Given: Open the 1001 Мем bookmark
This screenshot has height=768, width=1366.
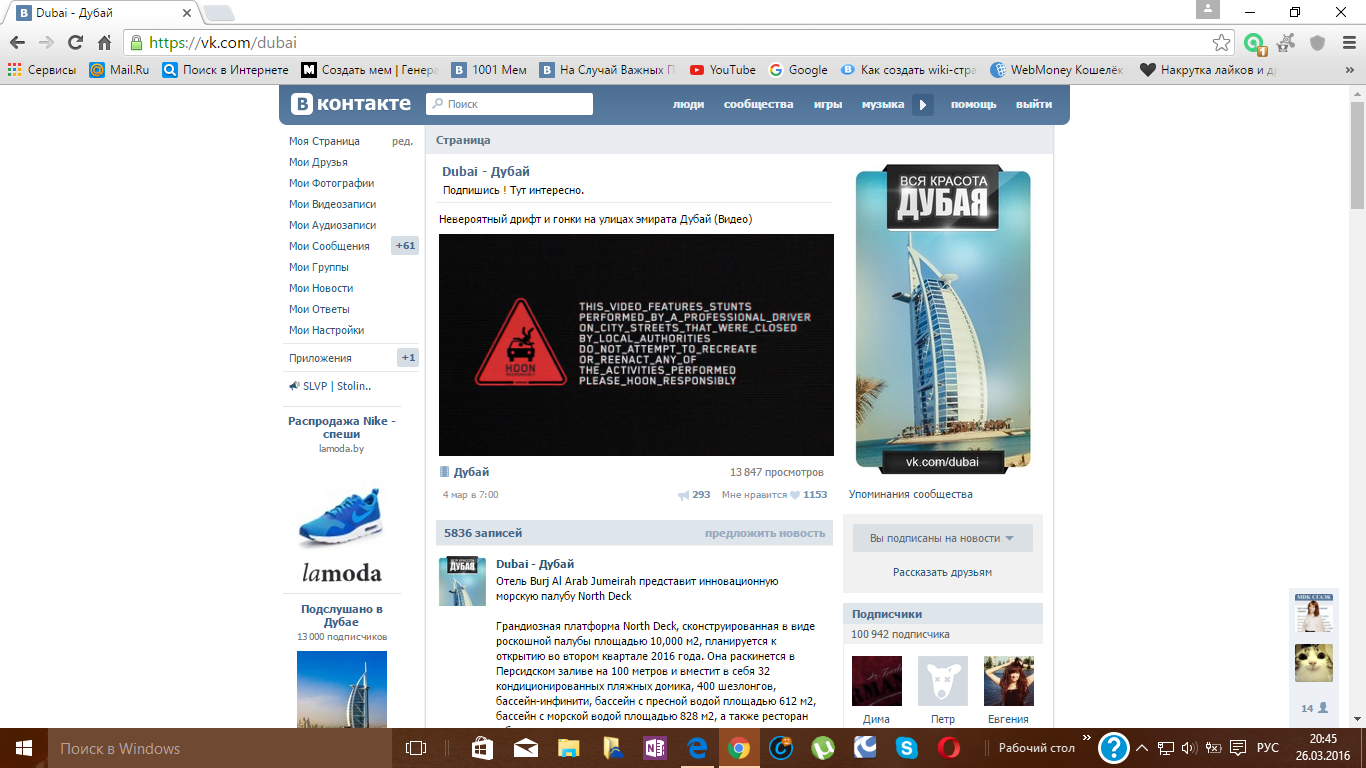Looking at the screenshot, I should coord(489,70).
